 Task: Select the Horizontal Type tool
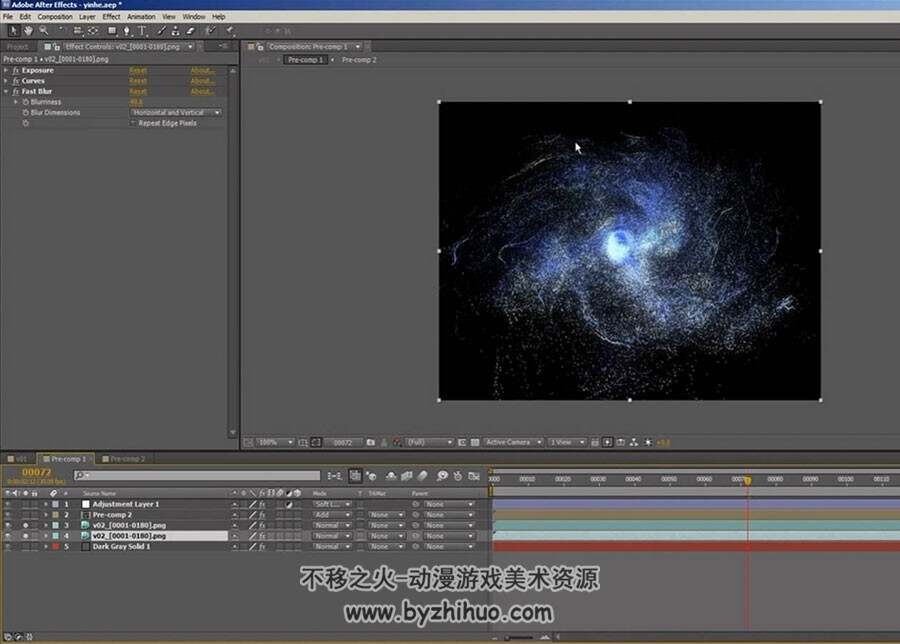coord(142,30)
